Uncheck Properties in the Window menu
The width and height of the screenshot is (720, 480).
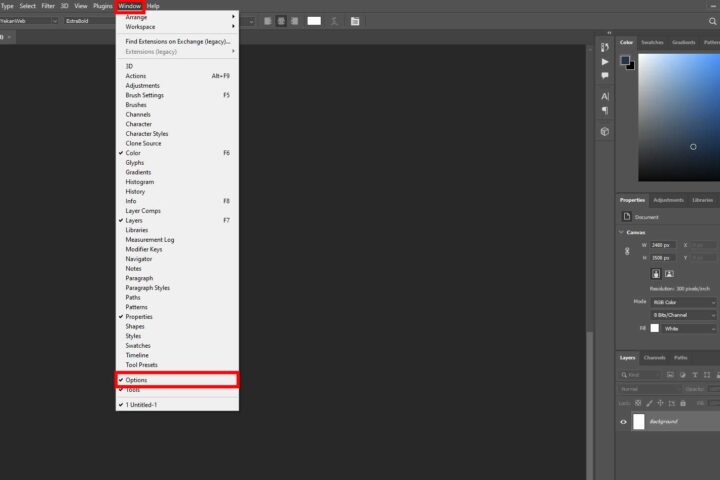point(177,317)
